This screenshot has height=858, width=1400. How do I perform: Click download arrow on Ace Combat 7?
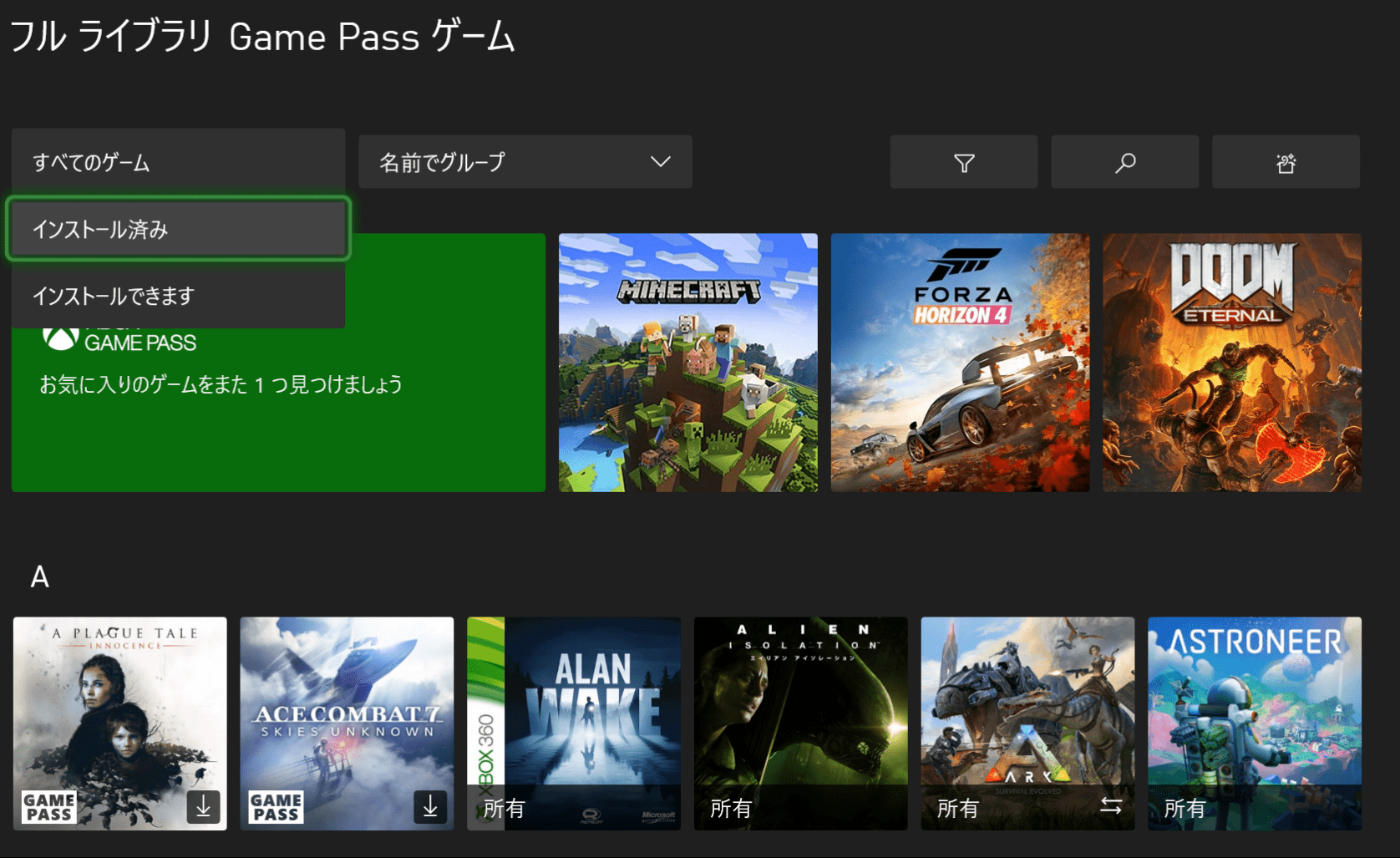(430, 807)
